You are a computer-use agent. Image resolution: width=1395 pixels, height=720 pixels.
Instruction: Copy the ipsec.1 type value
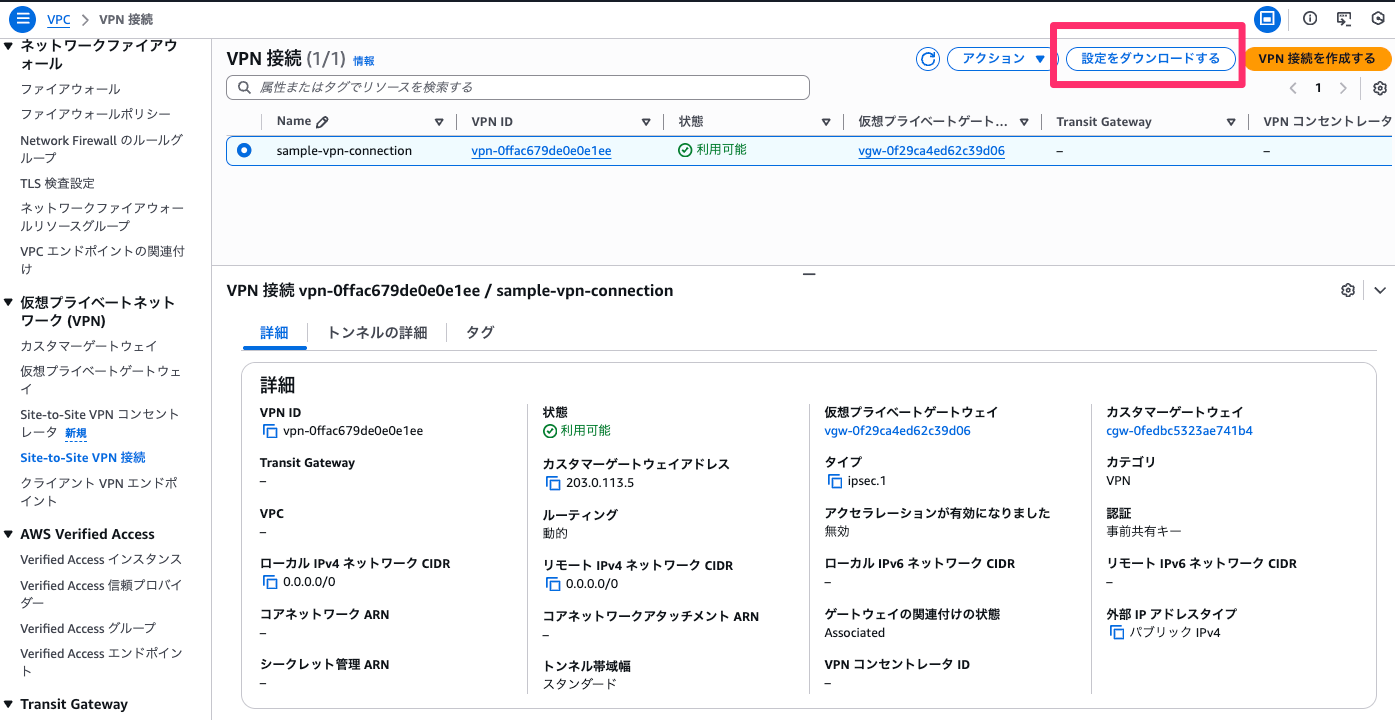click(x=834, y=480)
